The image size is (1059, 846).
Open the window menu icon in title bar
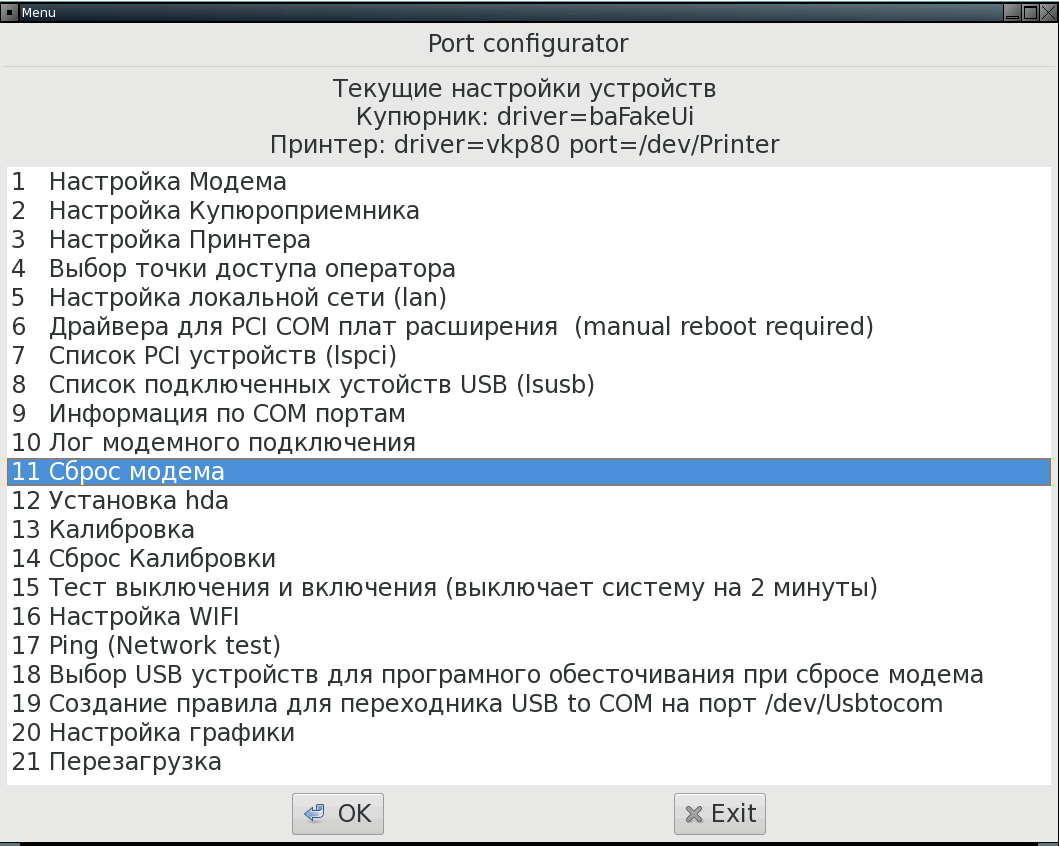[9, 12]
